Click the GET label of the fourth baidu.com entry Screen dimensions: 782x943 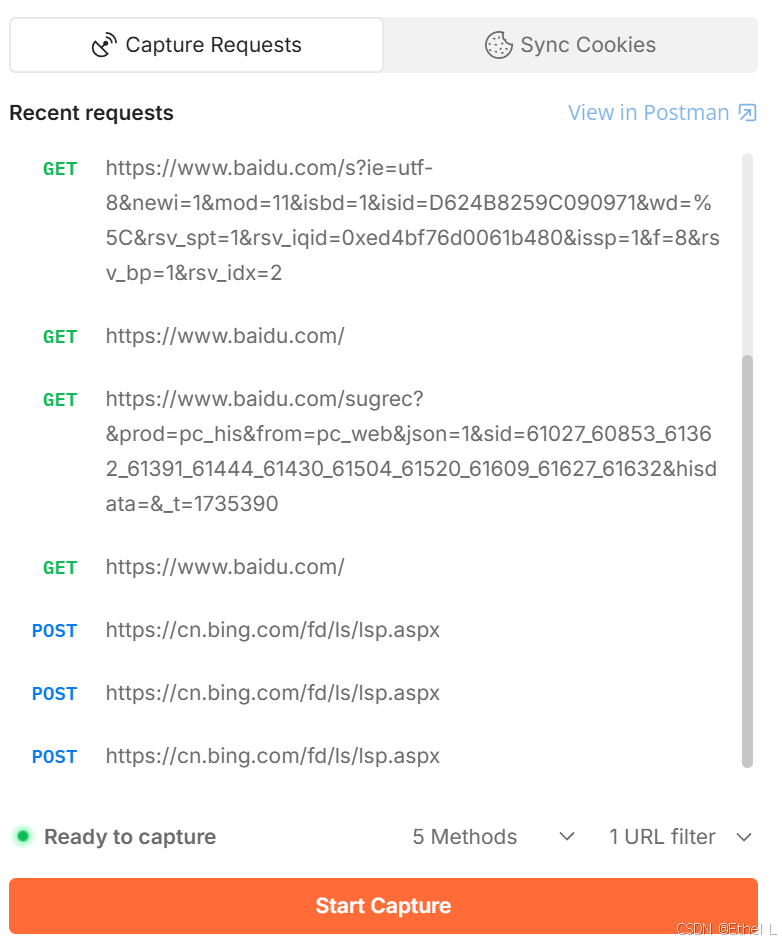60,567
